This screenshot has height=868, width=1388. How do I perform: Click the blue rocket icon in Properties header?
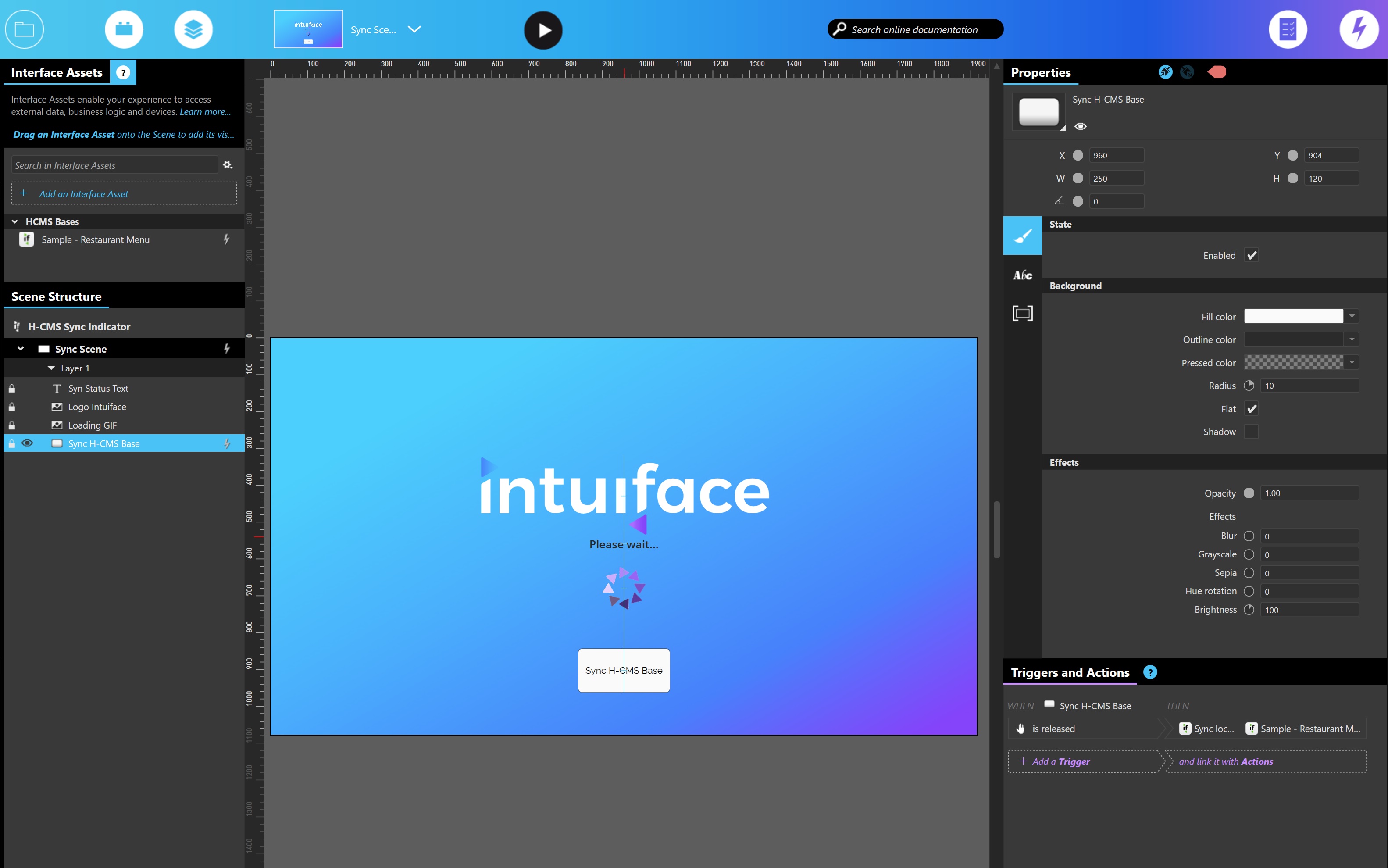(1165, 72)
